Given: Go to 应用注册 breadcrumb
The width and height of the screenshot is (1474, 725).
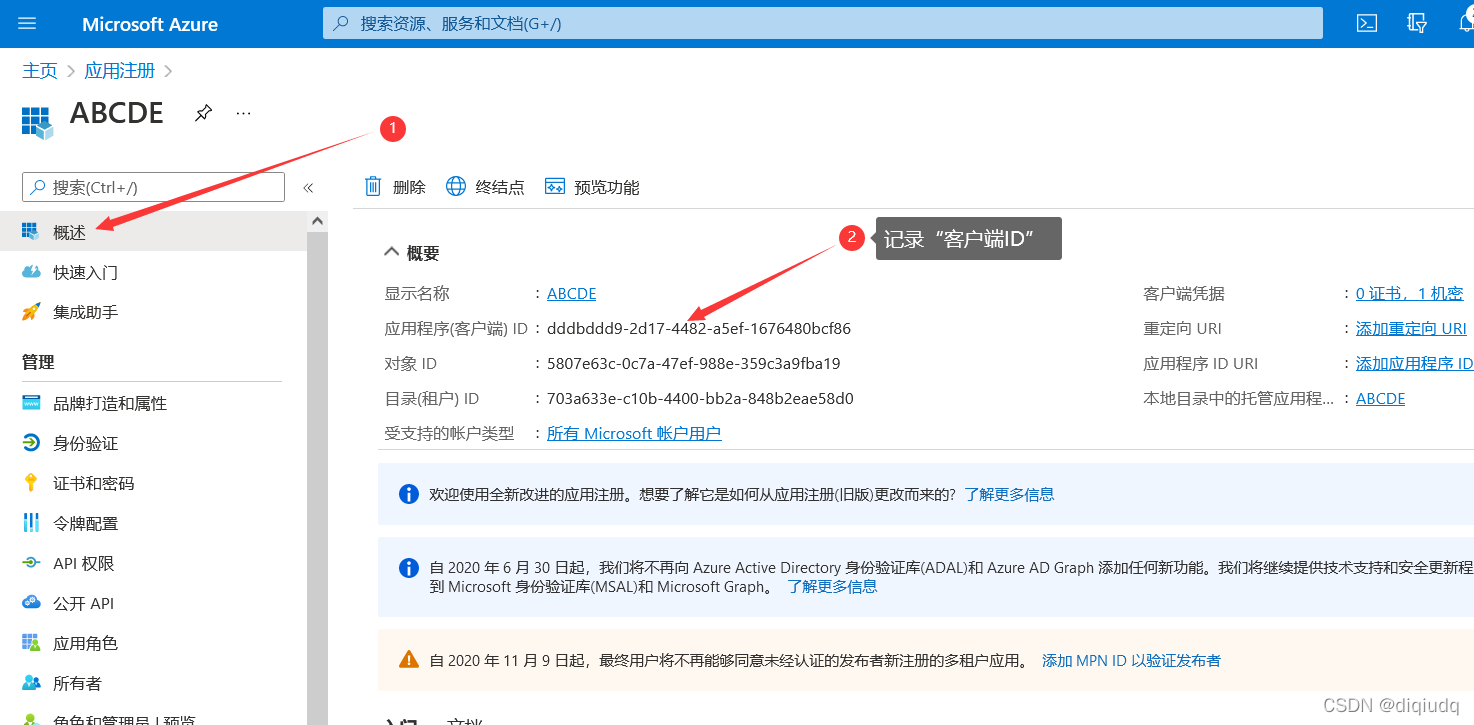Looking at the screenshot, I should [120, 71].
